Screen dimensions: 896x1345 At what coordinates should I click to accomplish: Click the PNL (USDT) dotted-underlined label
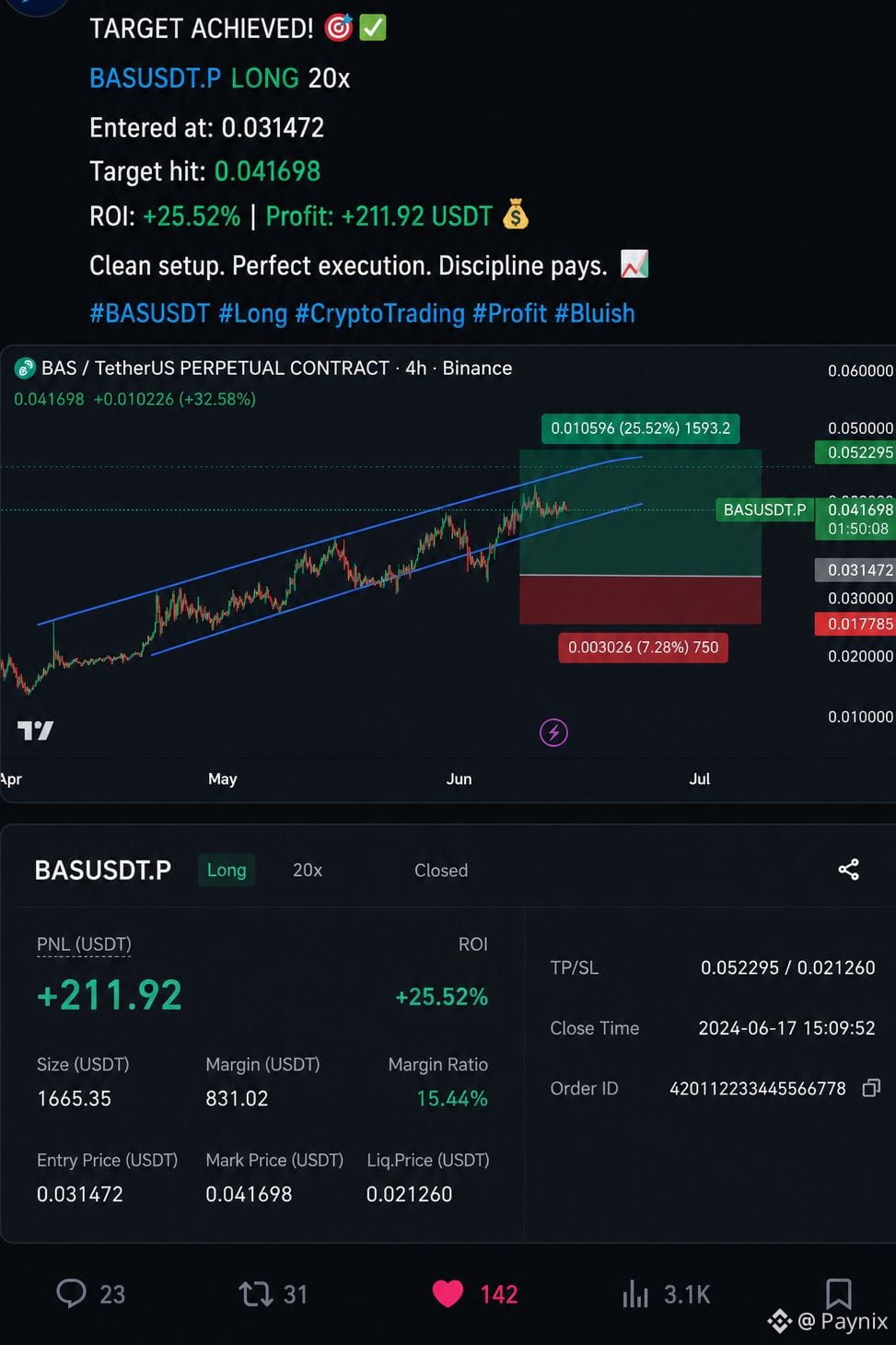pos(84,944)
